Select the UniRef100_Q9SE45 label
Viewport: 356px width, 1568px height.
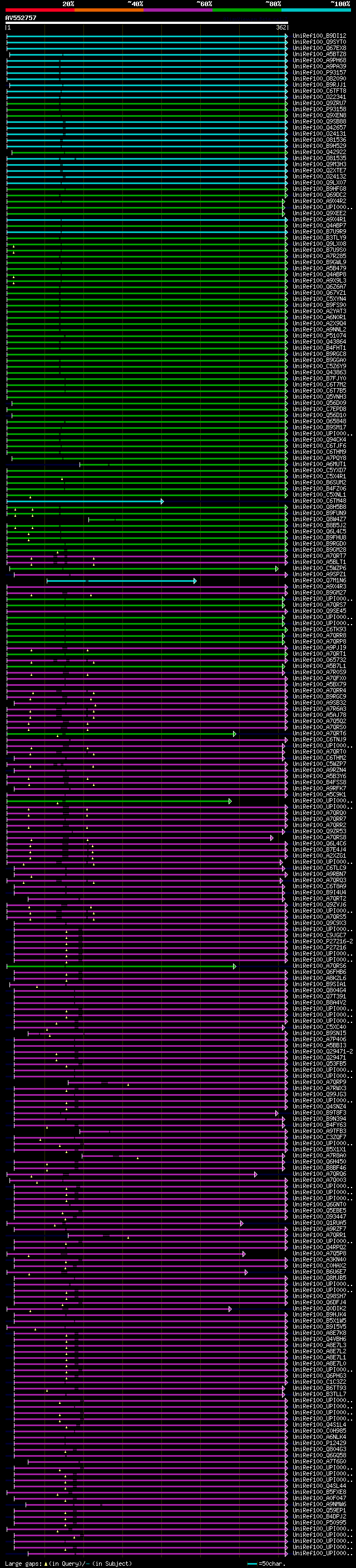point(319,611)
